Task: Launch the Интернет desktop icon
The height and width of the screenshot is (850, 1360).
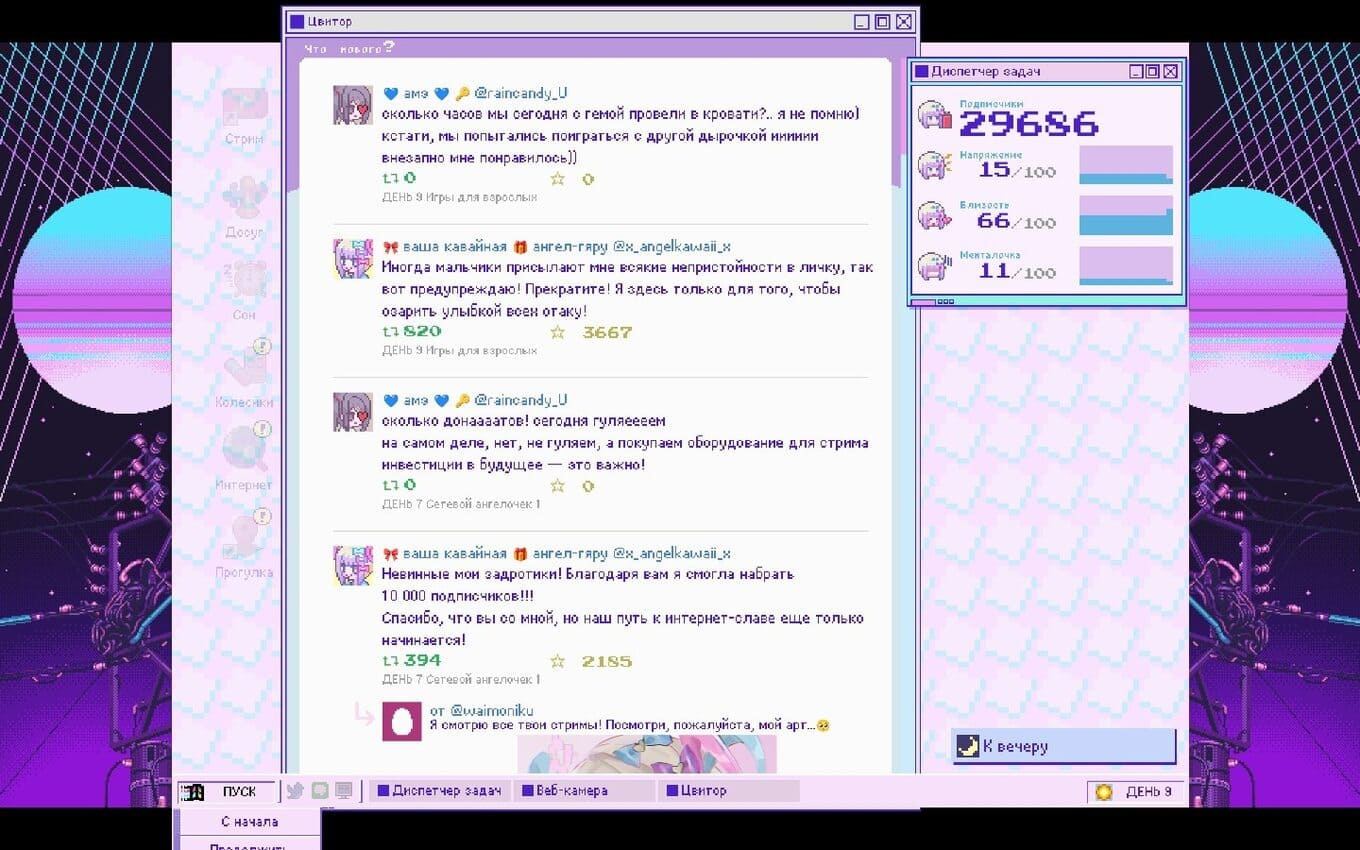Action: tap(244, 452)
